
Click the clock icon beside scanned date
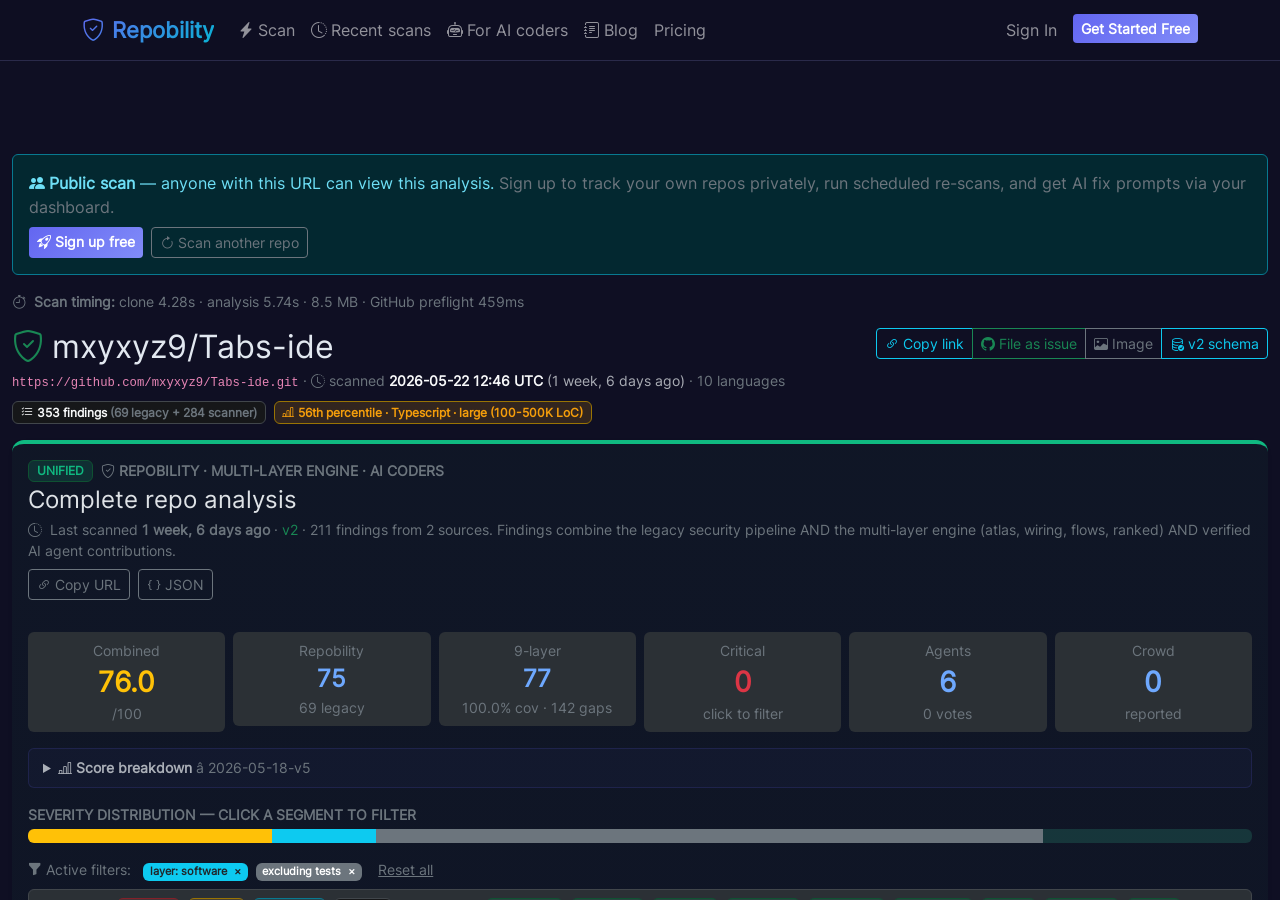coord(318,381)
